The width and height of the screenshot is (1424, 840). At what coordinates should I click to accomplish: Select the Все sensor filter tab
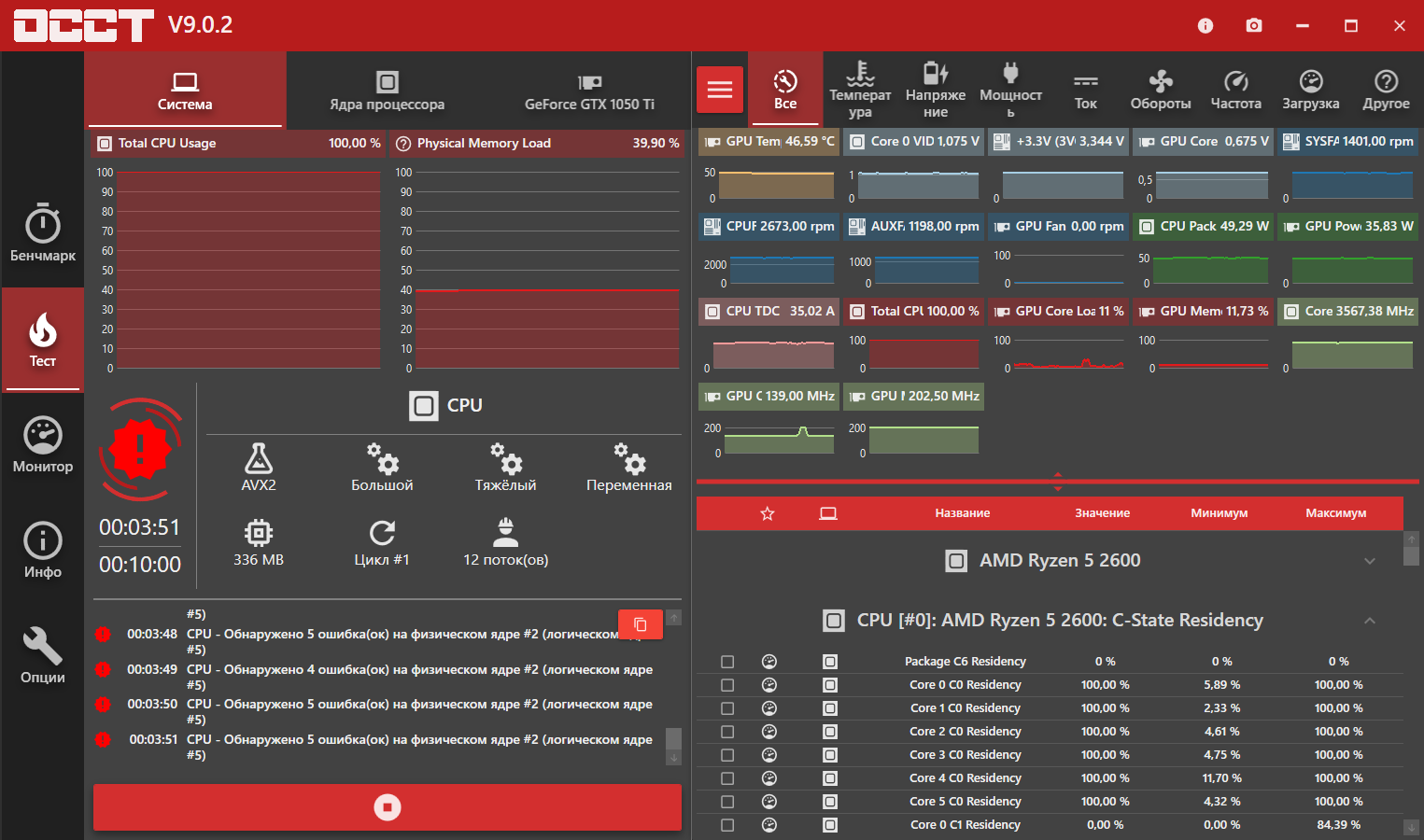point(785,90)
